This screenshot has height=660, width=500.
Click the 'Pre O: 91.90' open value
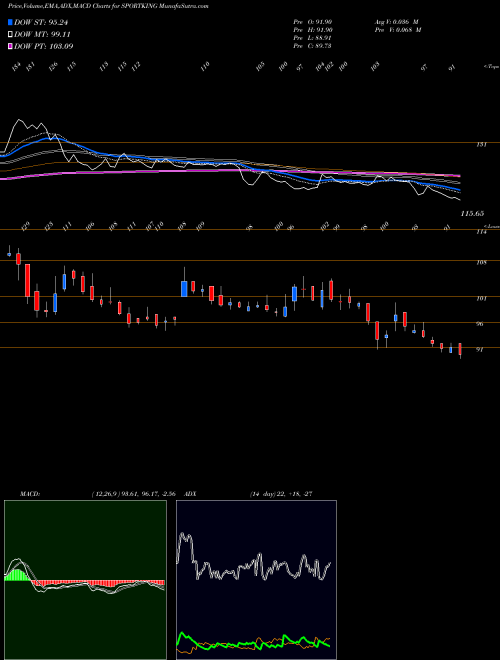point(313,22)
